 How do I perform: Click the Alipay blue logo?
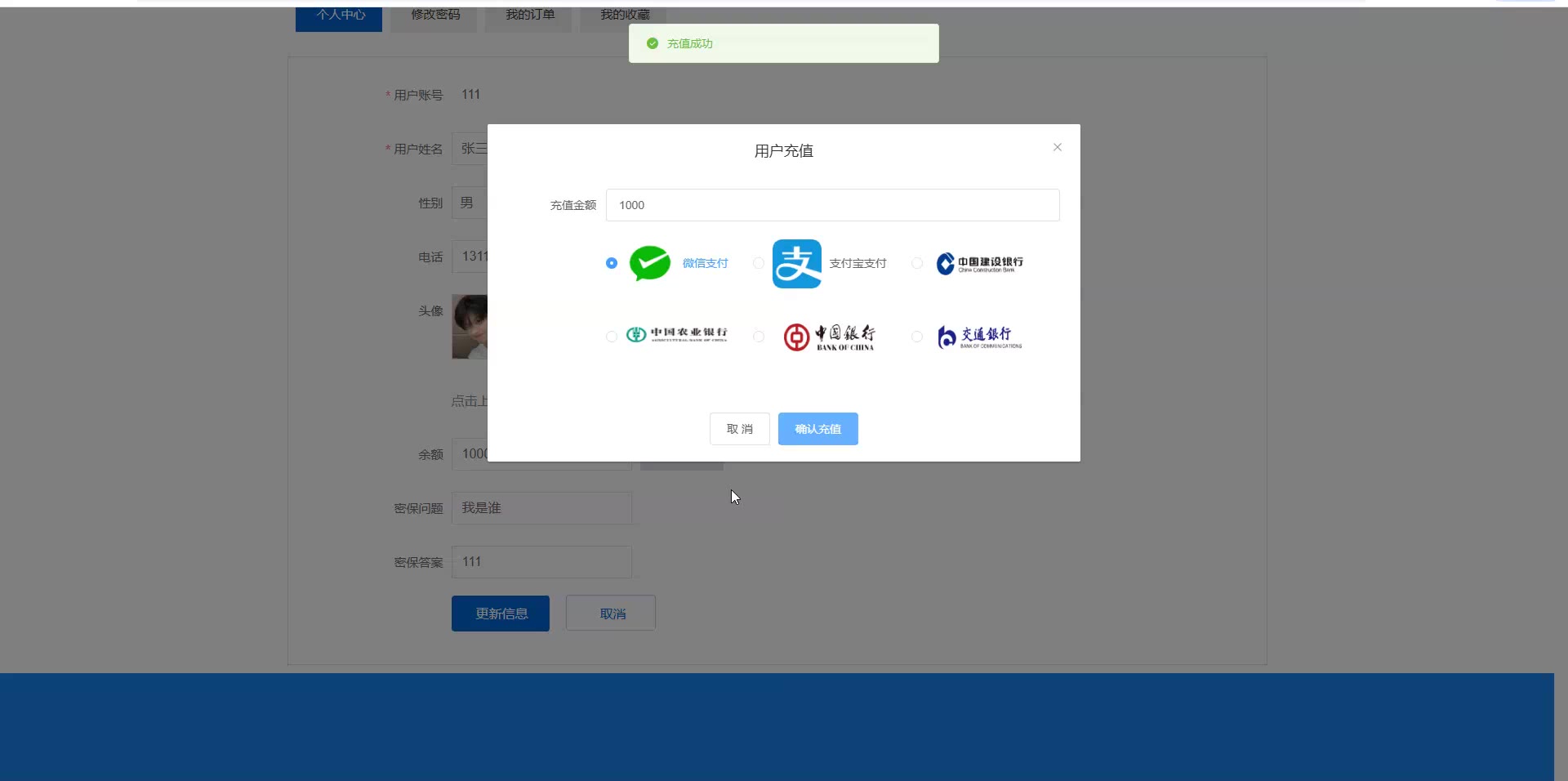click(x=797, y=264)
